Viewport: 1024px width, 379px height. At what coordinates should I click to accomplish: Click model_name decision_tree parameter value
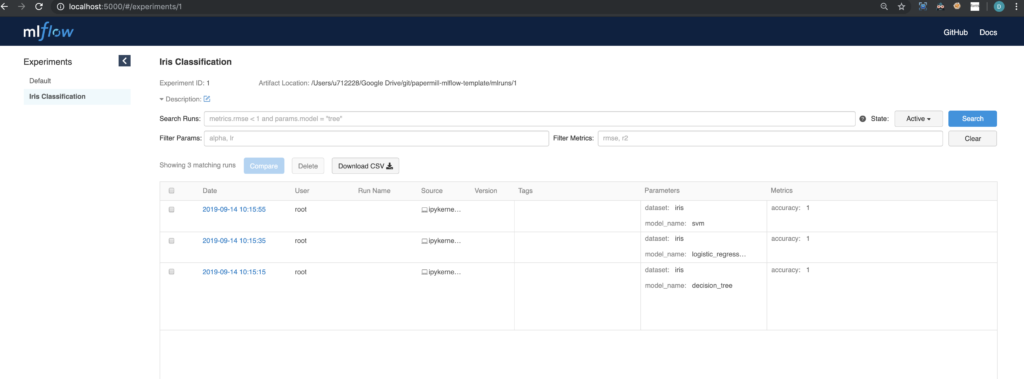[712, 286]
